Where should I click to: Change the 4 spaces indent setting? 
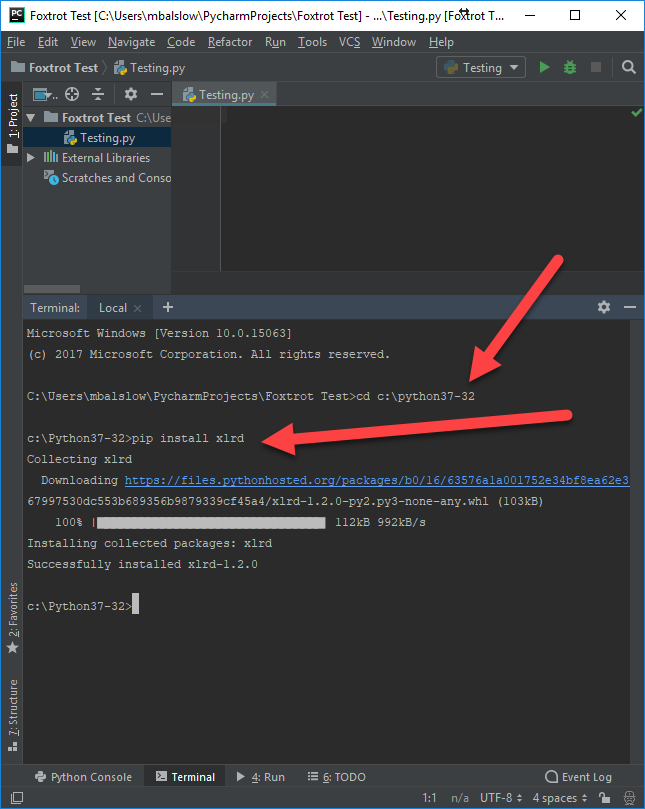click(x=560, y=798)
